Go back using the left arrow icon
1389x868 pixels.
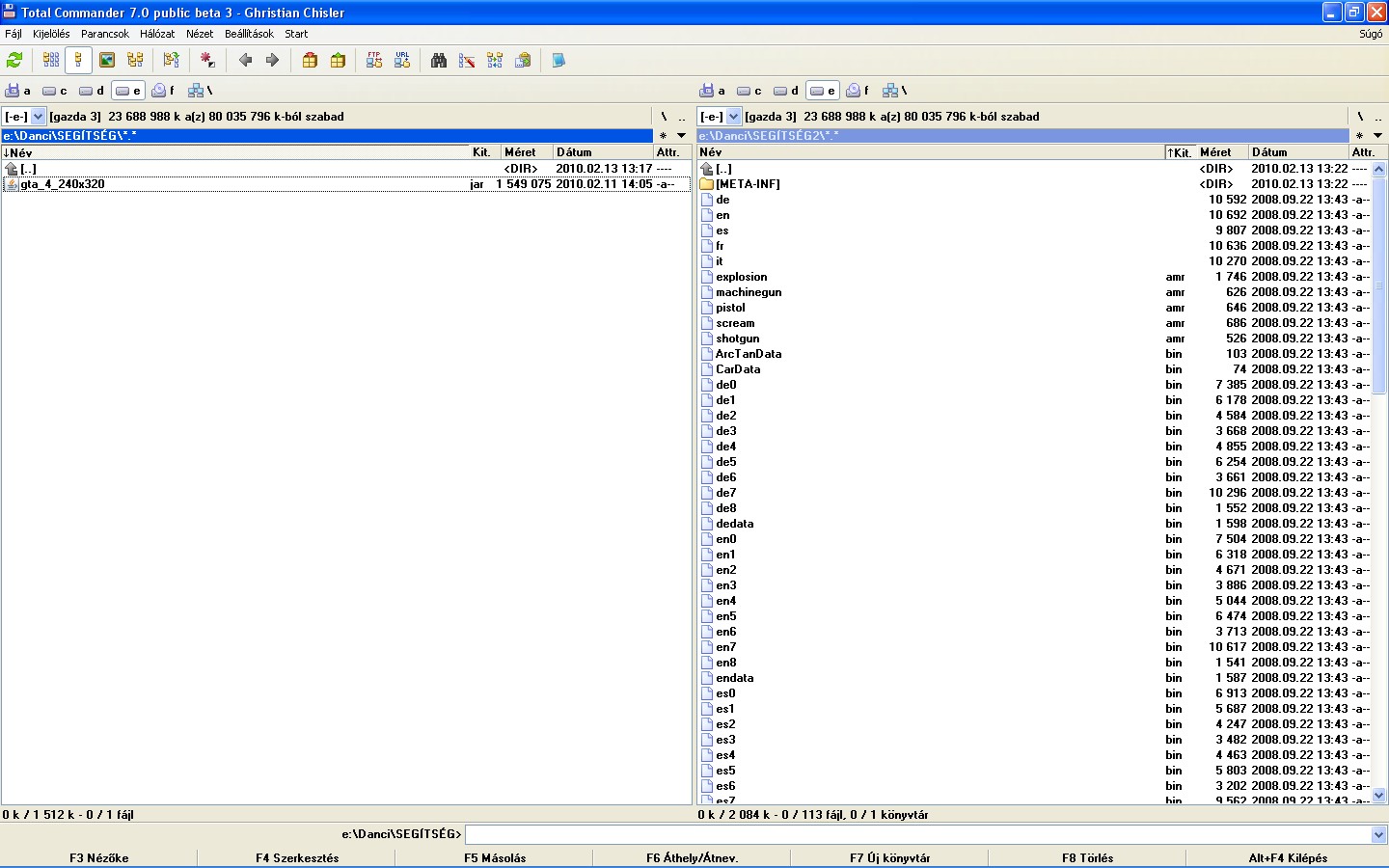[245, 60]
